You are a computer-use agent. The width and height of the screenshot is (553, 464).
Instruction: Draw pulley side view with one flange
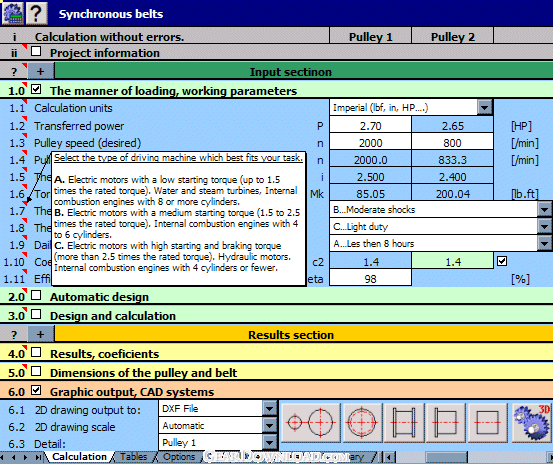click(446, 422)
